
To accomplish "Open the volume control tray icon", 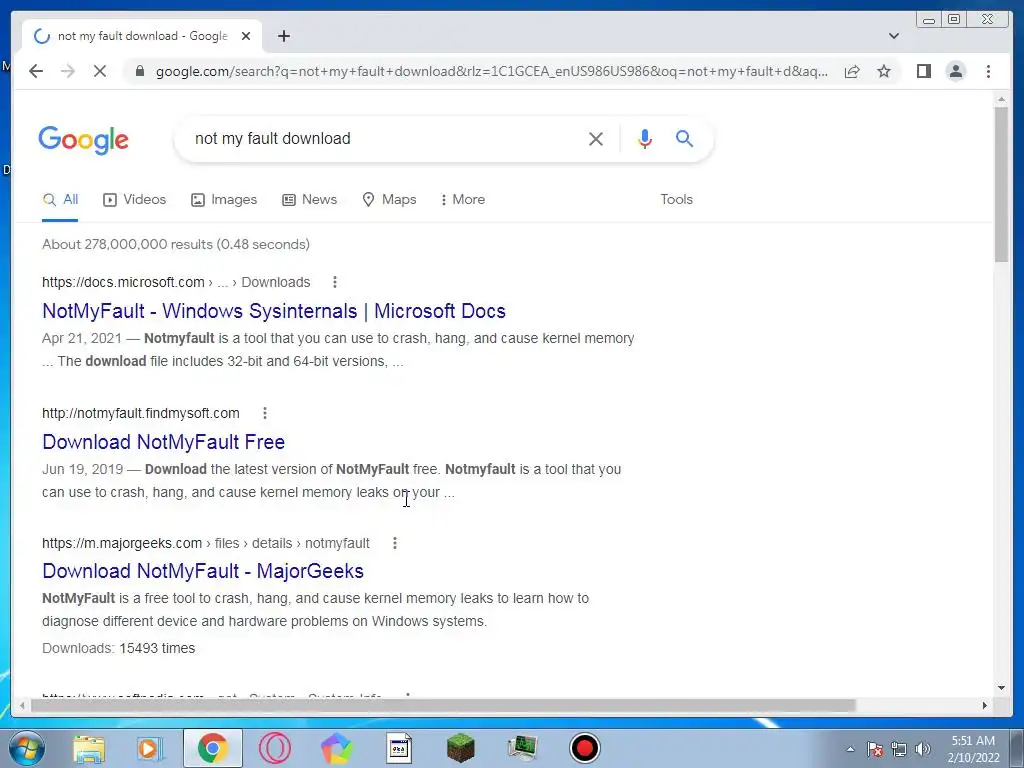I will click(x=922, y=749).
